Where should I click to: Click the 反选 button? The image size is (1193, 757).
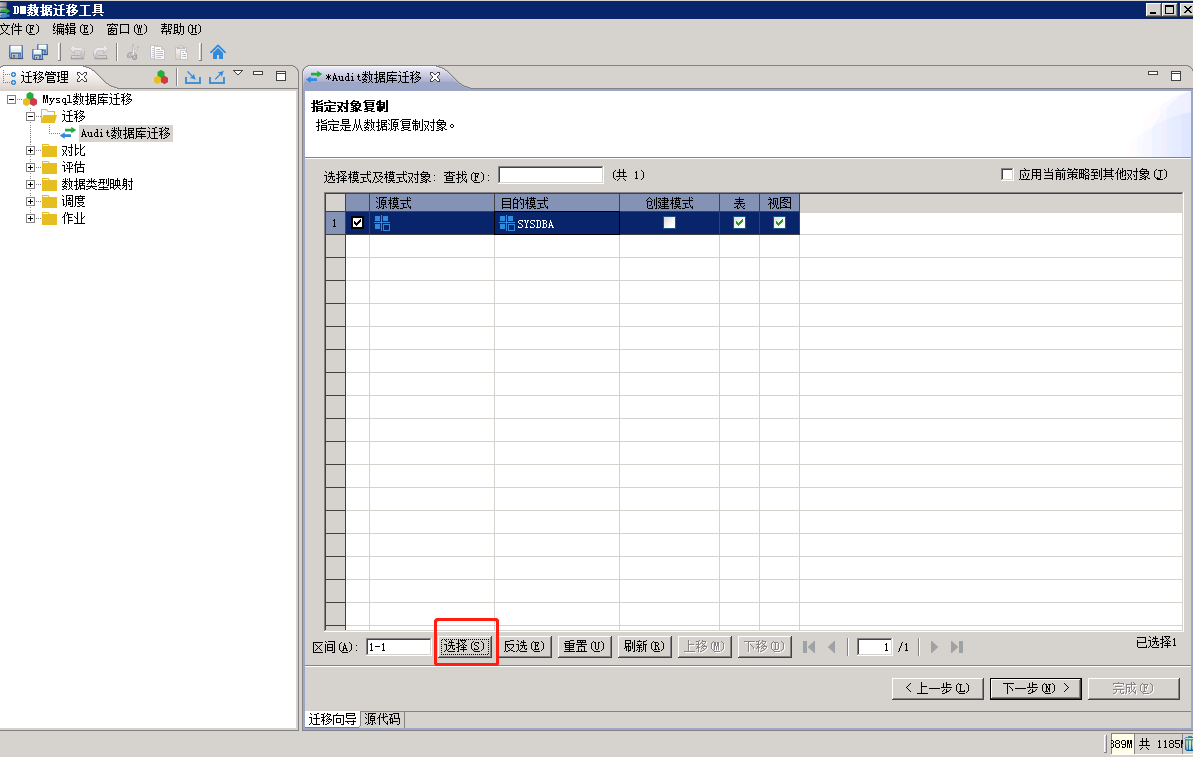click(524, 647)
